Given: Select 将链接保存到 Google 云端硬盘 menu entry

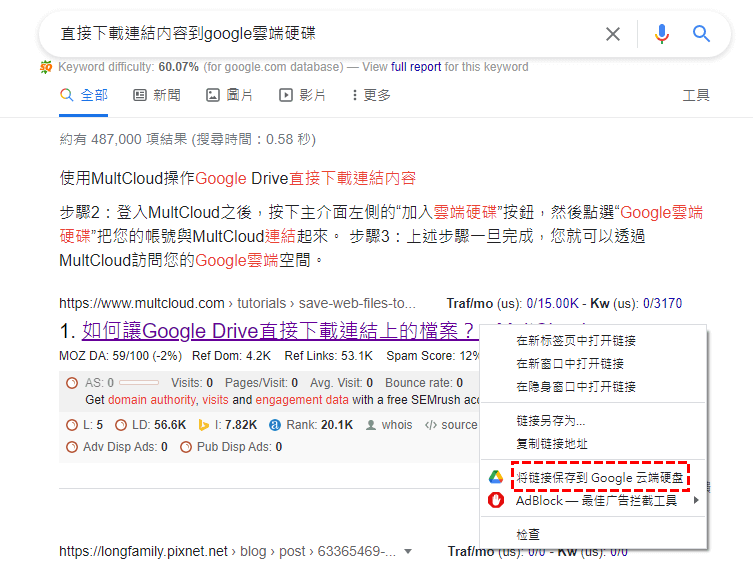Looking at the screenshot, I should [x=600, y=478].
